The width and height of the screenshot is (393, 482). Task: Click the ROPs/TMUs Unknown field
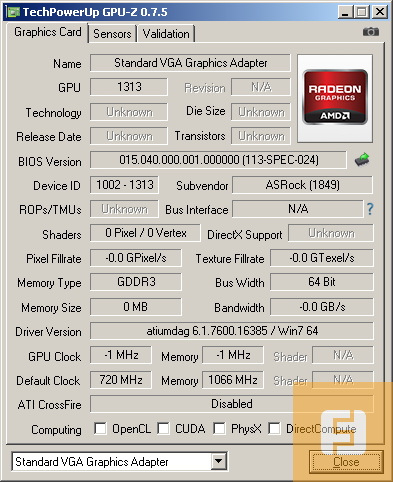click(x=124, y=209)
